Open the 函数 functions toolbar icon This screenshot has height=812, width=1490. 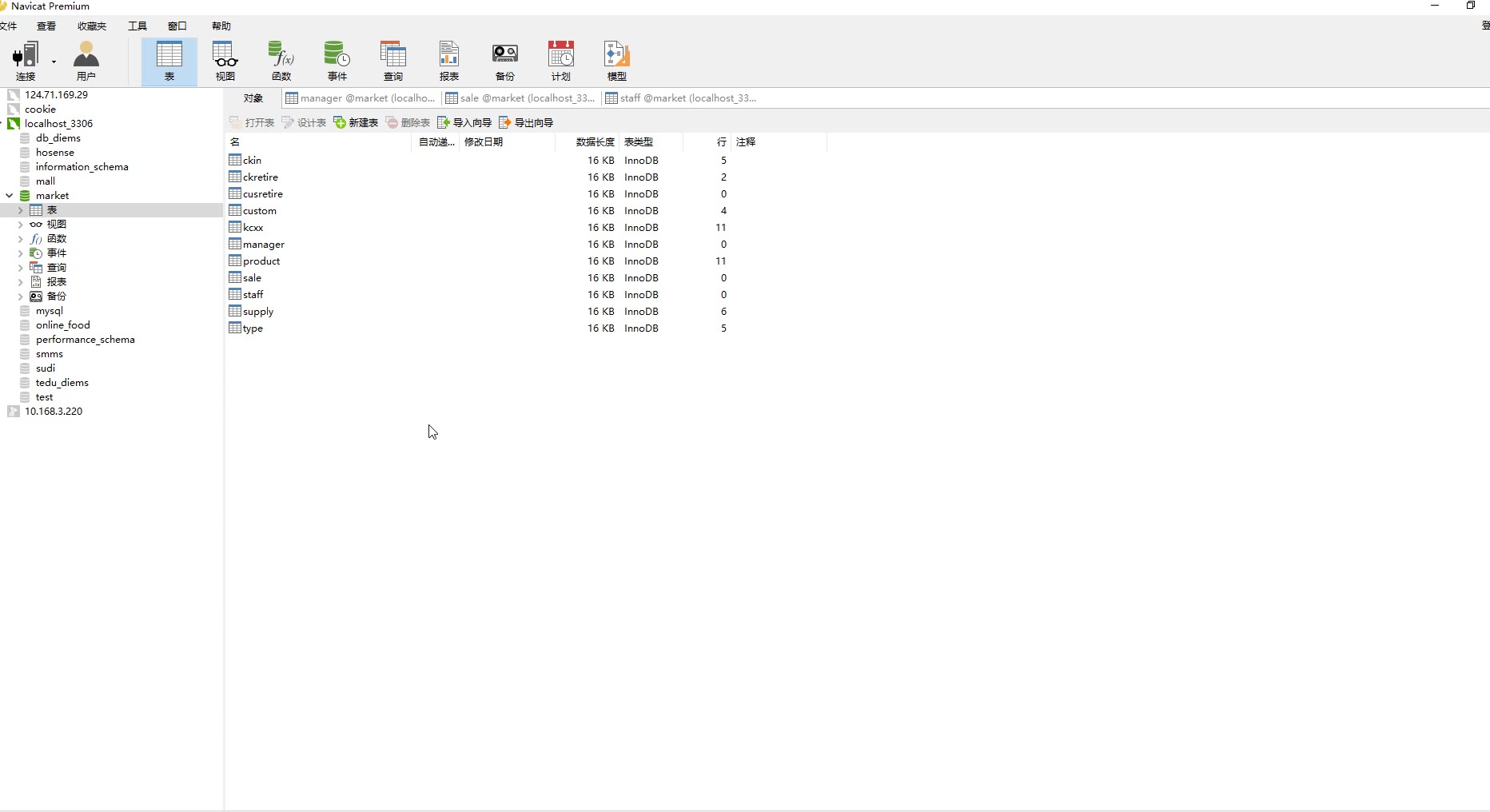point(281,61)
